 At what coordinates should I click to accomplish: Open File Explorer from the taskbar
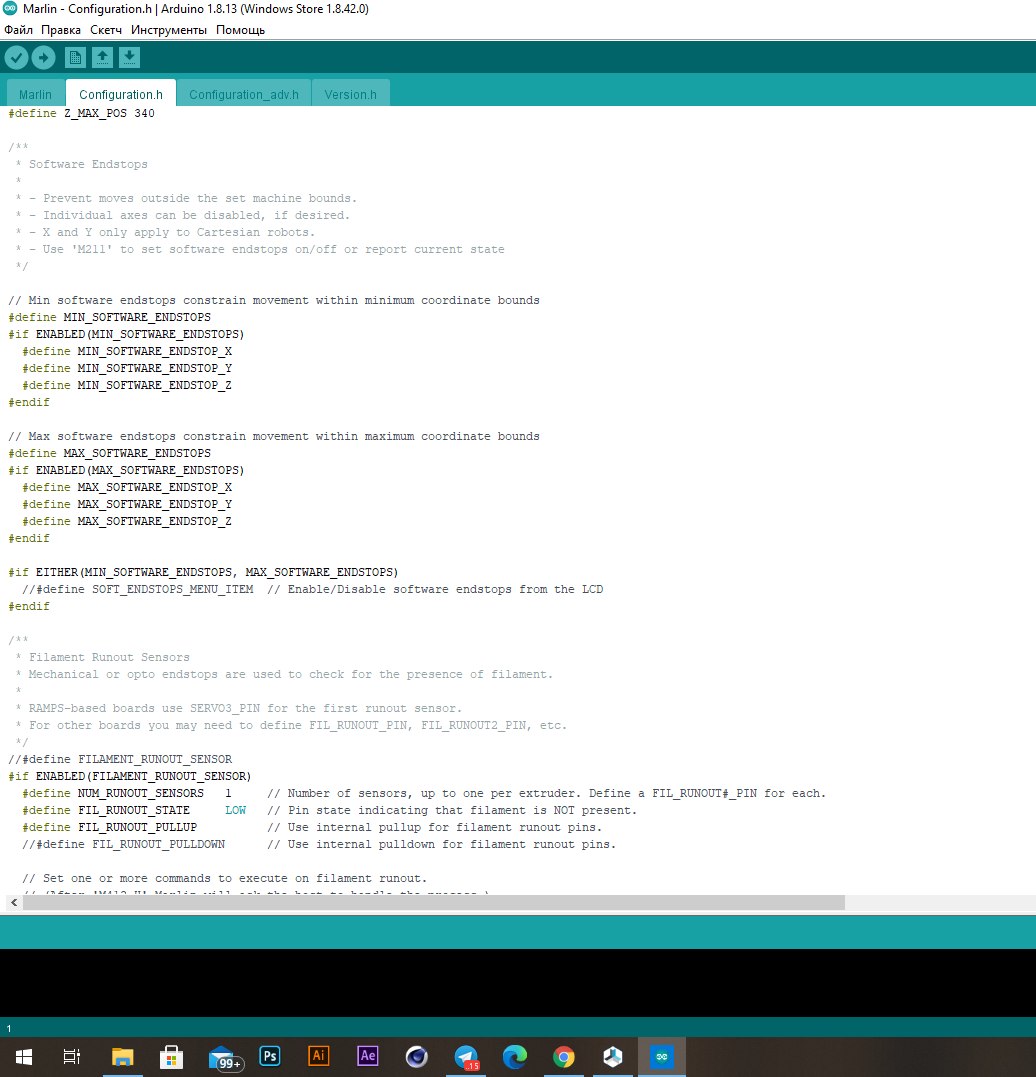pos(122,1056)
